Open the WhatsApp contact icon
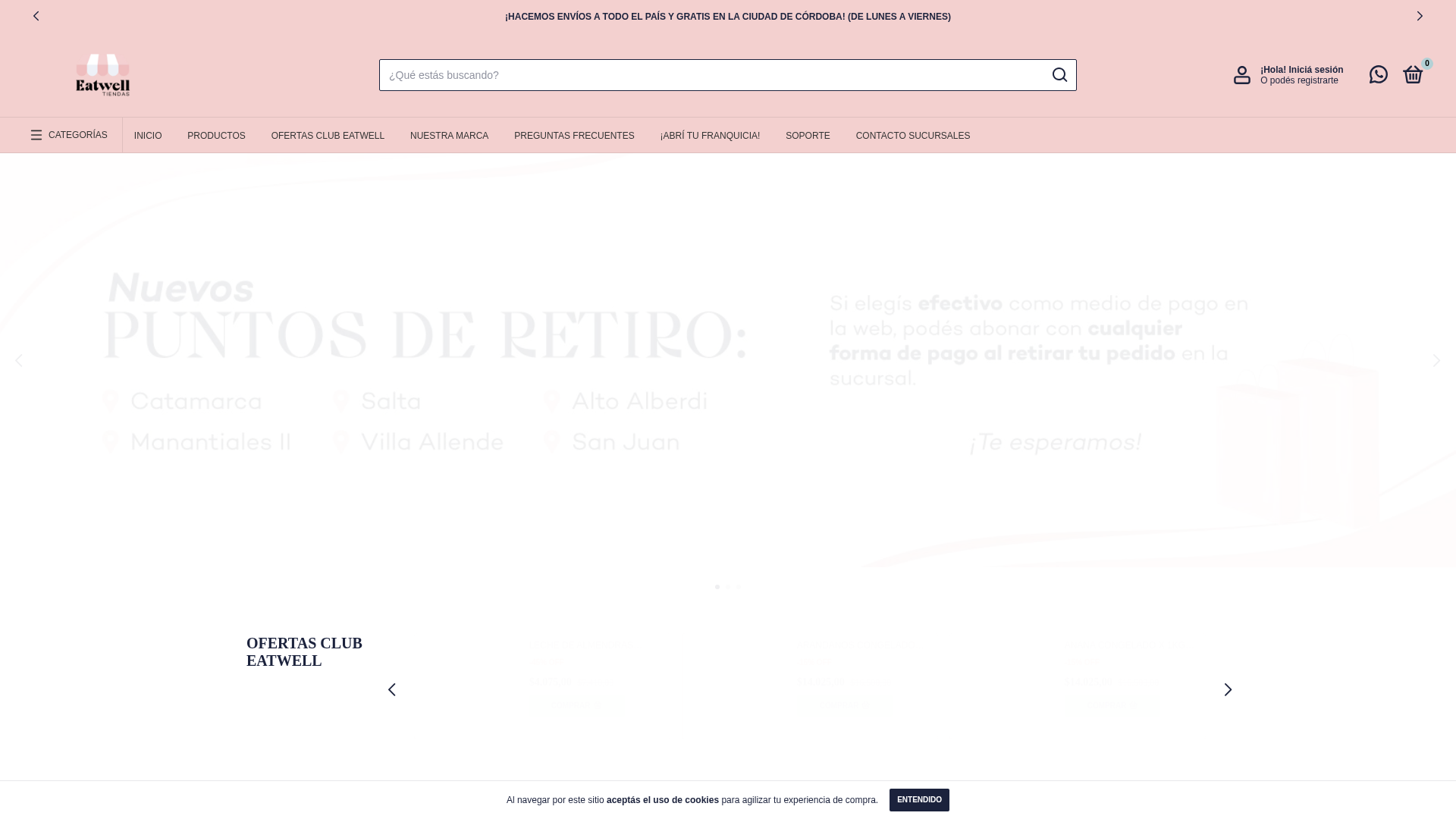 [x=1379, y=74]
